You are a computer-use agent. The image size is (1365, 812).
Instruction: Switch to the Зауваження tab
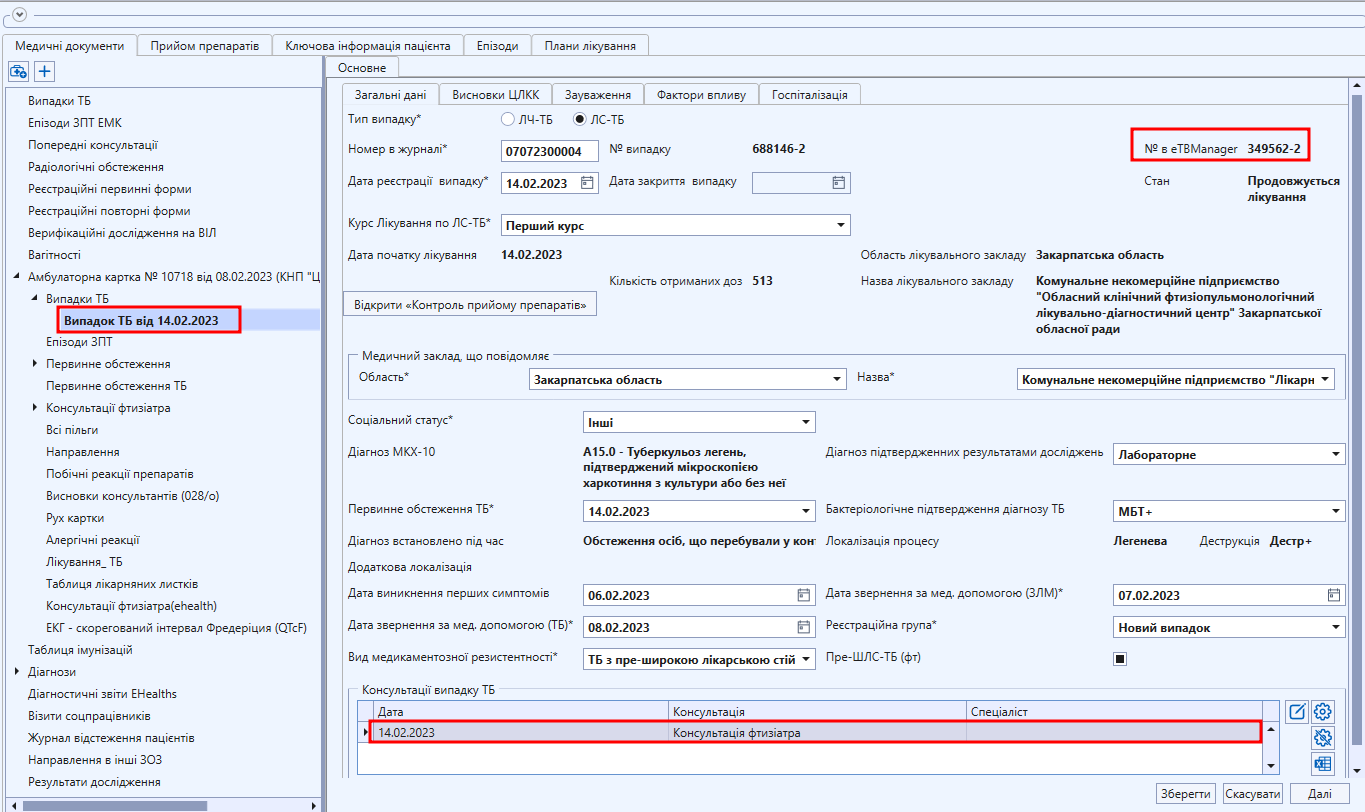point(598,95)
